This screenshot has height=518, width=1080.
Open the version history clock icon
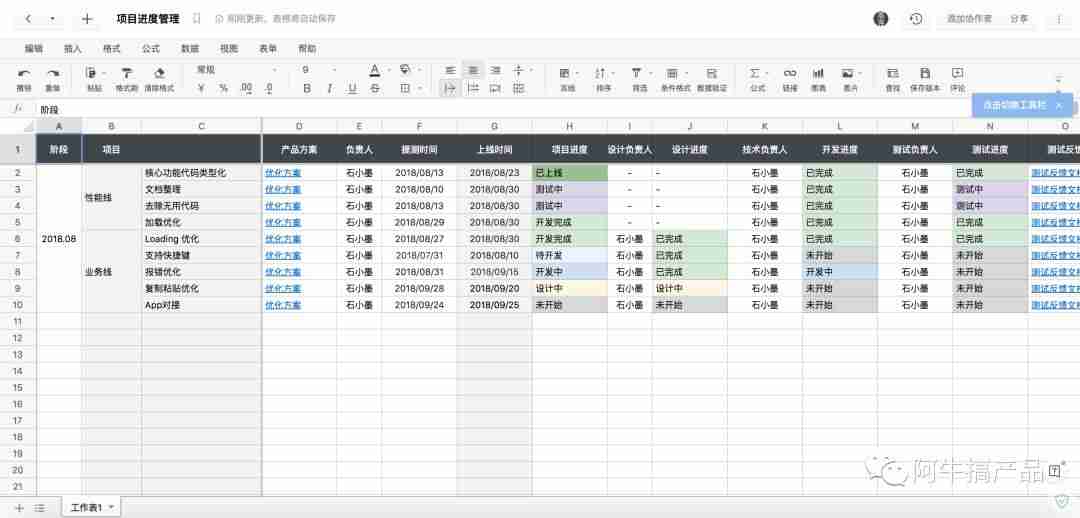point(915,19)
